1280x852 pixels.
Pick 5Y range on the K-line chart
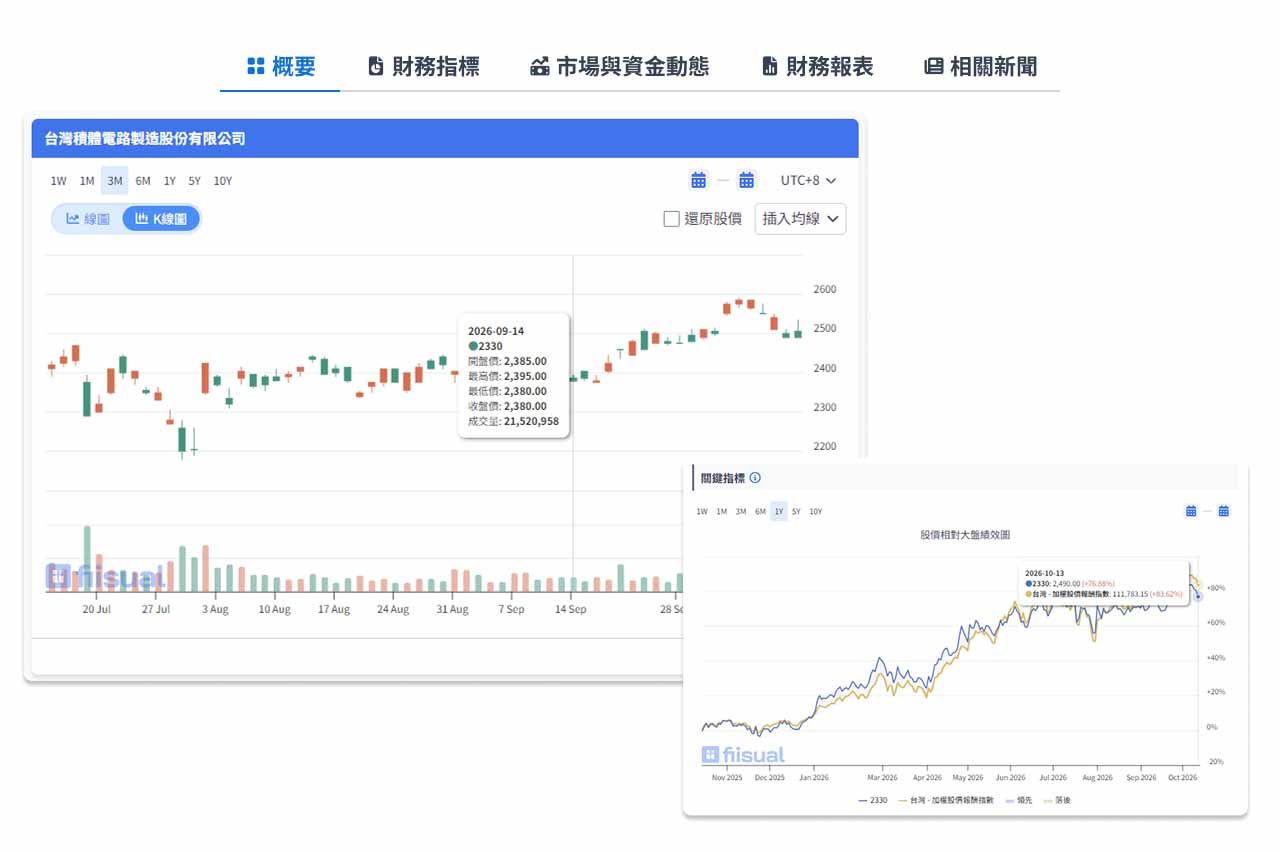pos(194,181)
